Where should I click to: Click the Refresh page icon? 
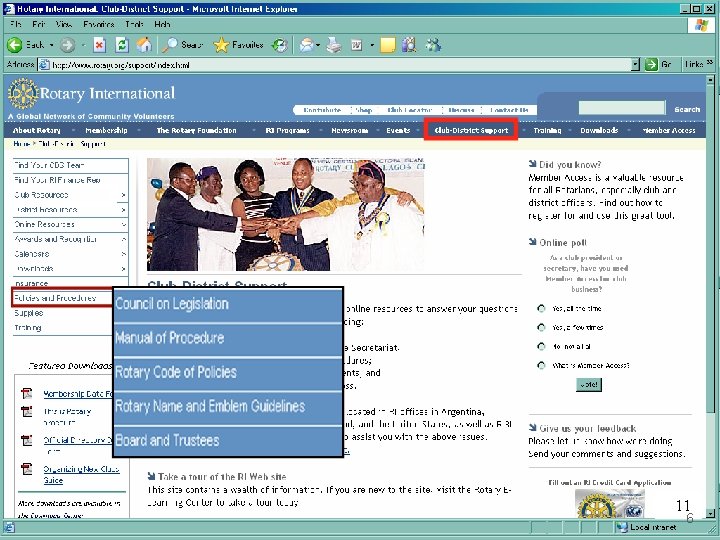(122, 45)
